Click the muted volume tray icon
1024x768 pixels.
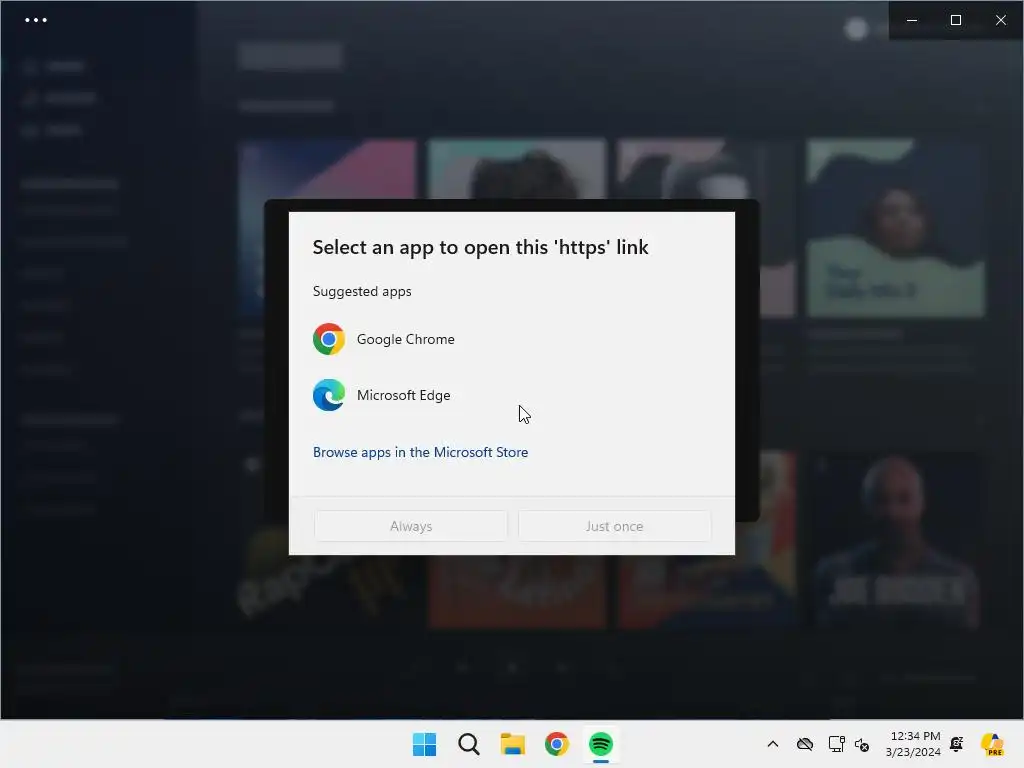[862, 744]
